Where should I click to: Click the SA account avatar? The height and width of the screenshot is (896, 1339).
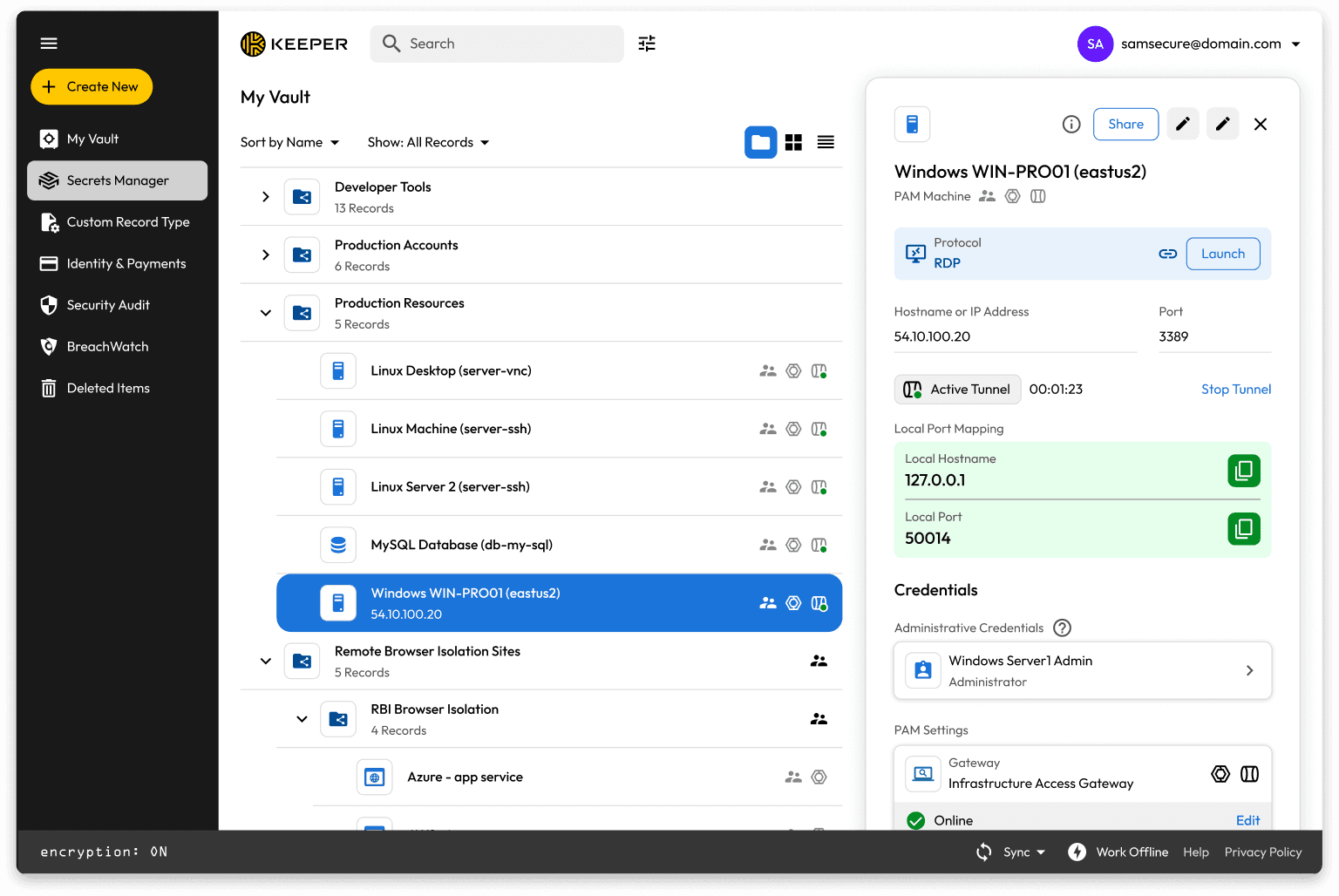[1096, 44]
